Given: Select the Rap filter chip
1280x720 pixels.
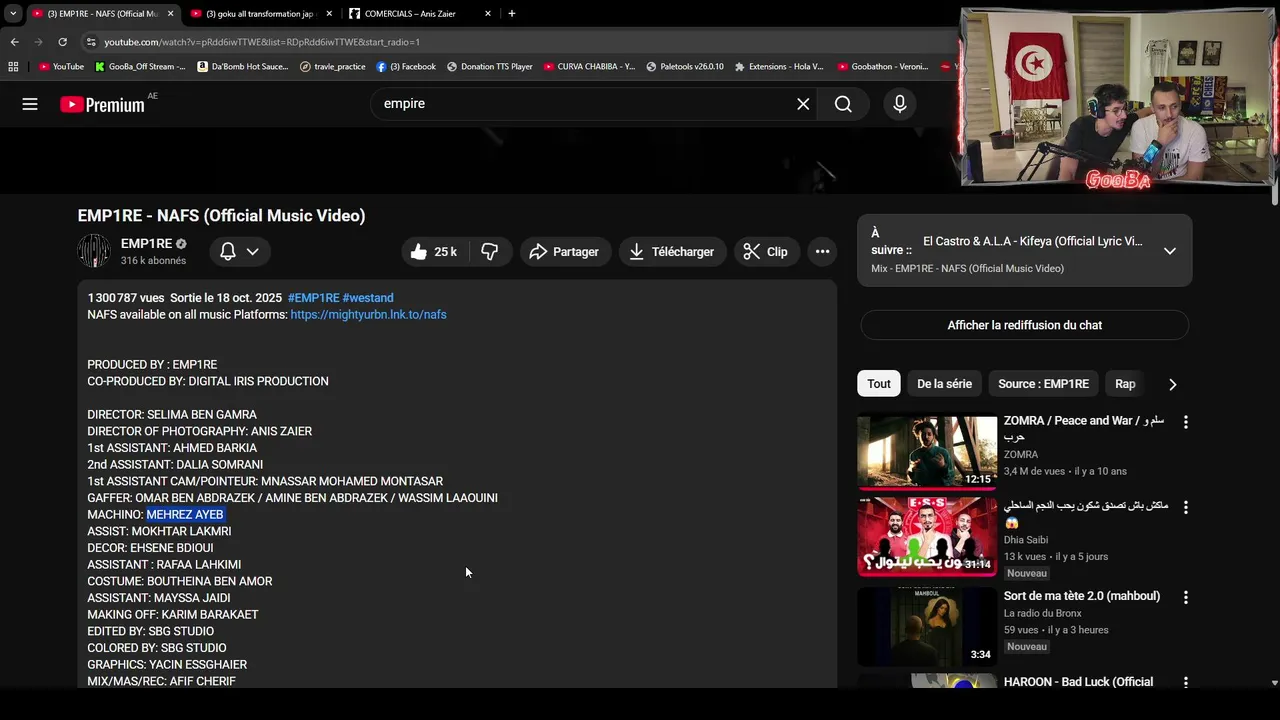Looking at the screenshot, I should pyautogui.click(x=1125, y=384).
